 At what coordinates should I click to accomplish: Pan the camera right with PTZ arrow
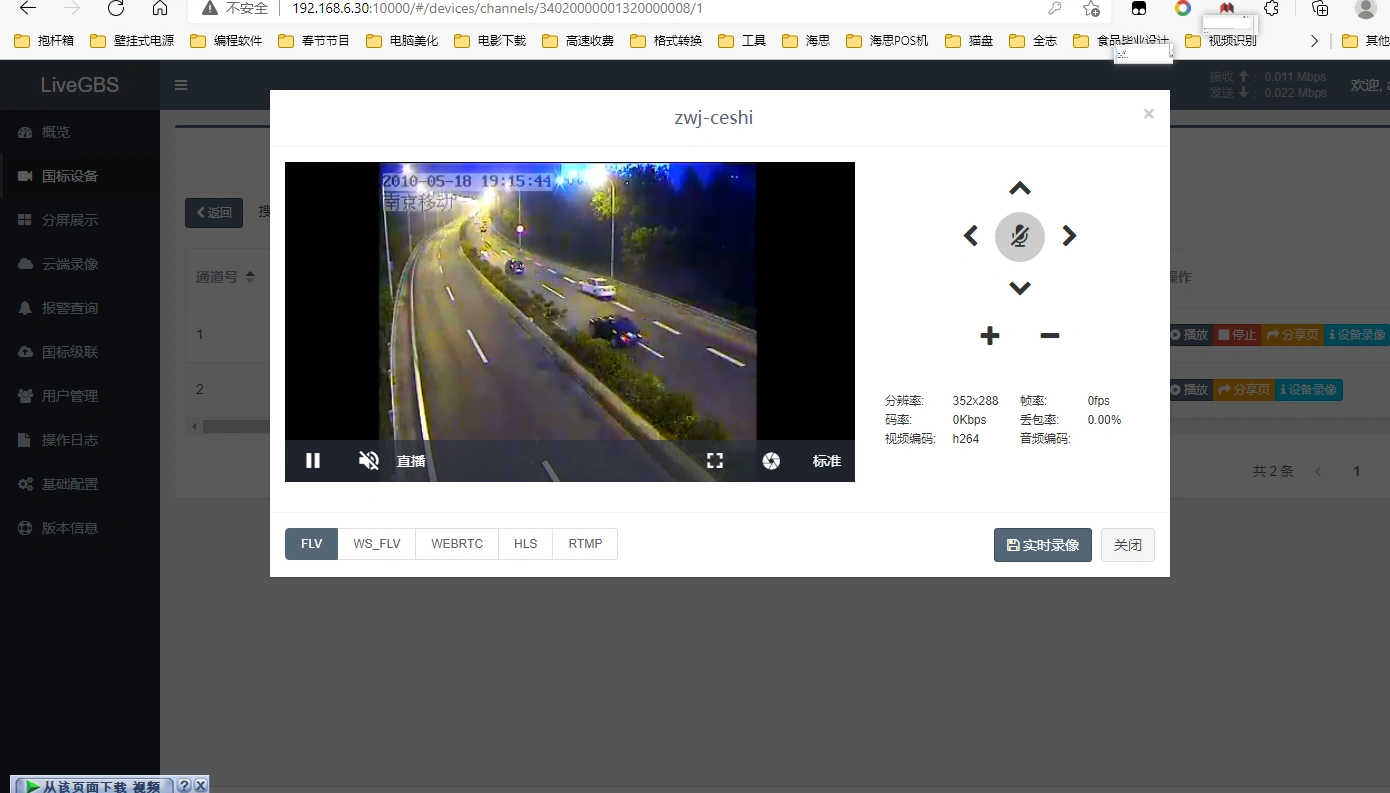(x=1069, y=236)
